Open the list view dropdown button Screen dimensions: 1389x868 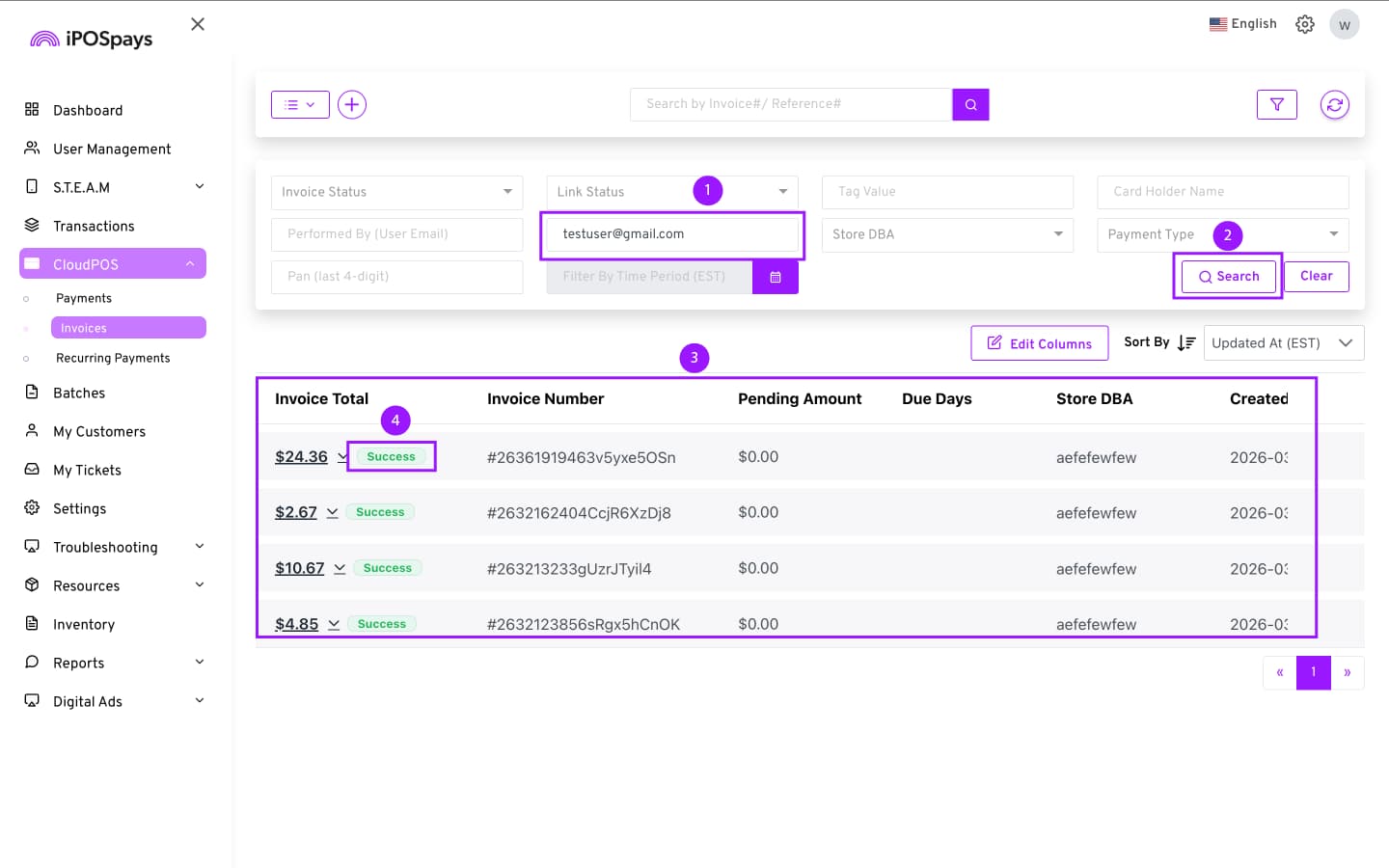(300, 104)
